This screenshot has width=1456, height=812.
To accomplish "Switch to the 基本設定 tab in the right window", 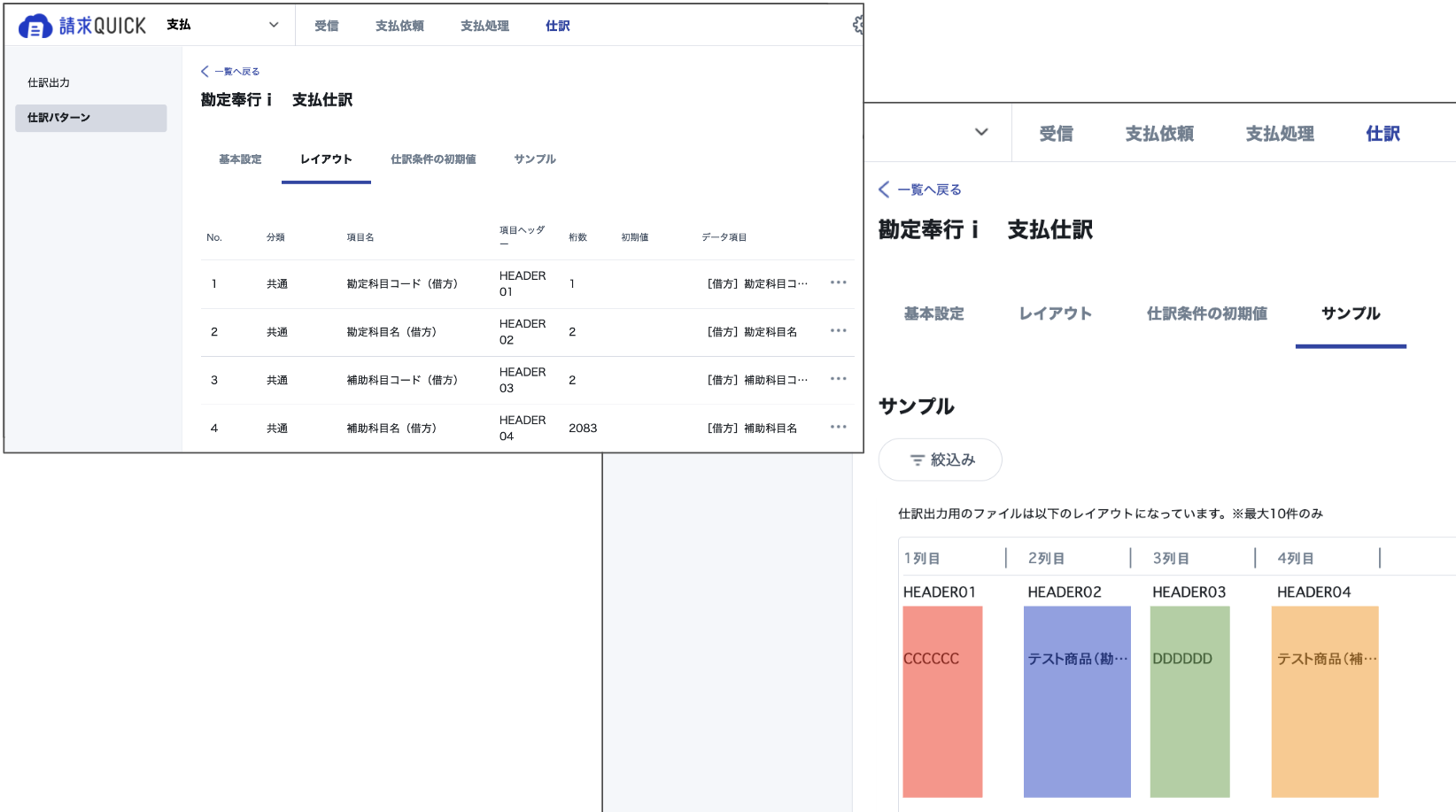I will click(x=933, y=313).
